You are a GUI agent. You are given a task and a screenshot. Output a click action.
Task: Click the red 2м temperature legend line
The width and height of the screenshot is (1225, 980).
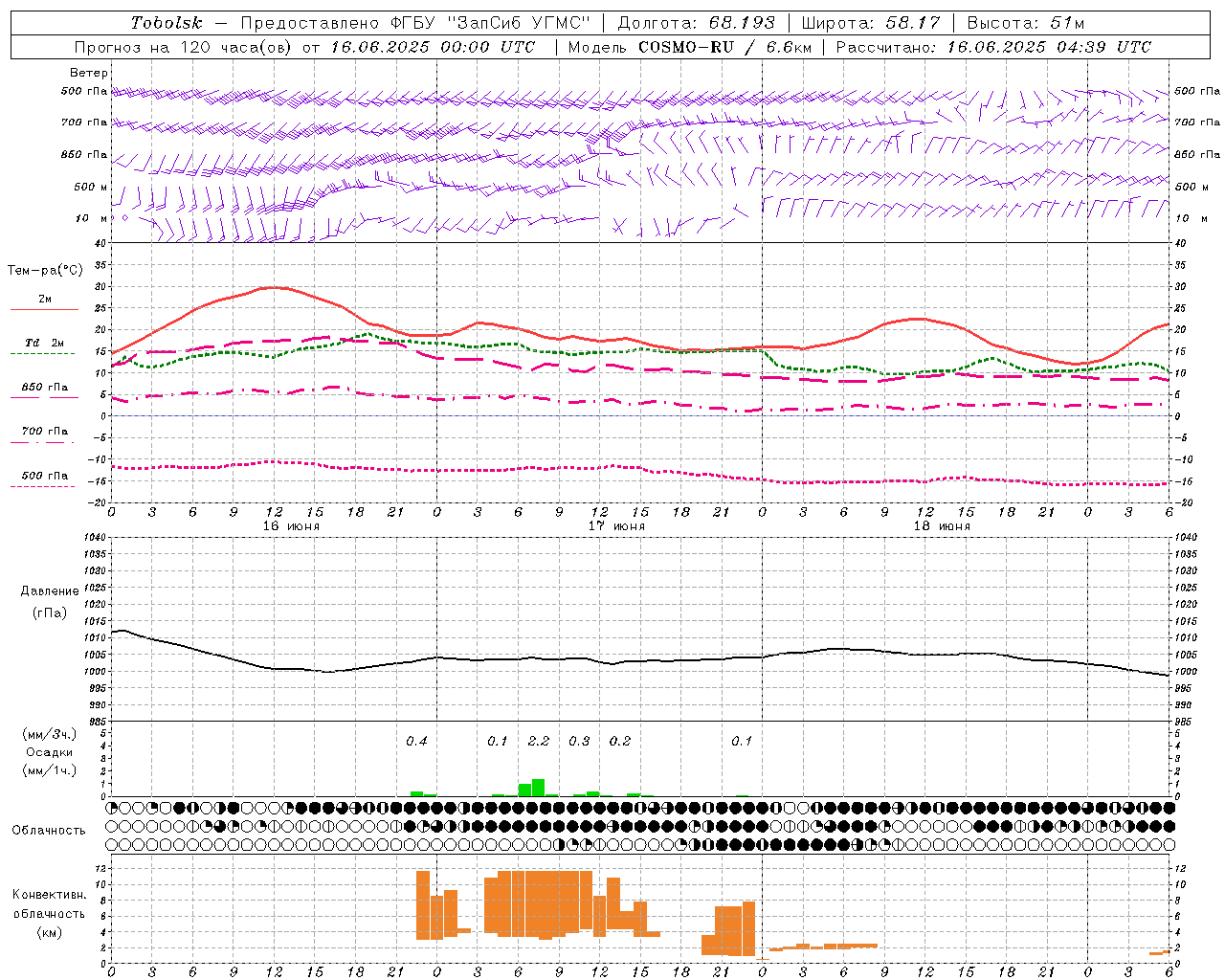click(44, 309)
